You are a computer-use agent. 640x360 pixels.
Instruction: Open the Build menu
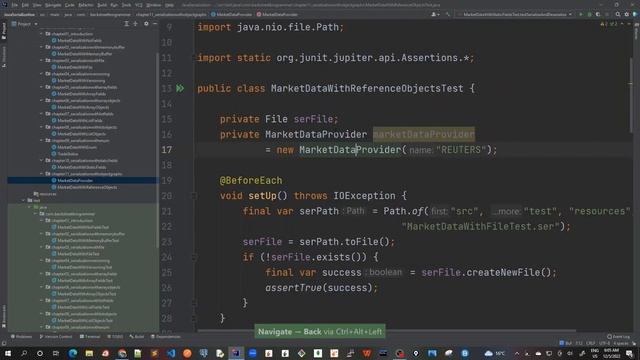pyautogui.click(x=102, y=5)
